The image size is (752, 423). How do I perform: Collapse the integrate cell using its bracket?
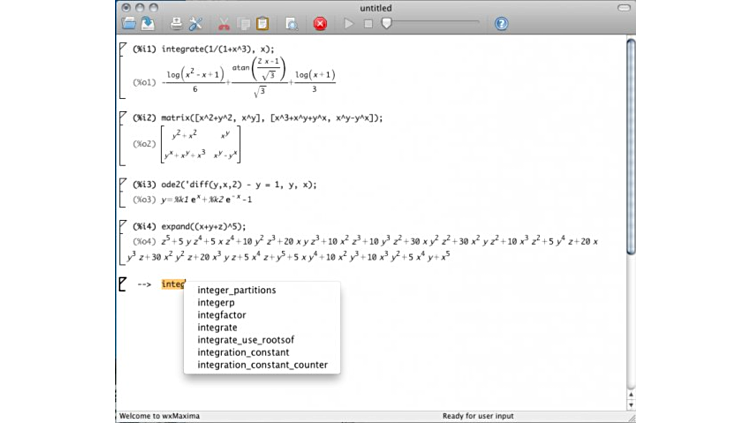[x=122, y=72]
